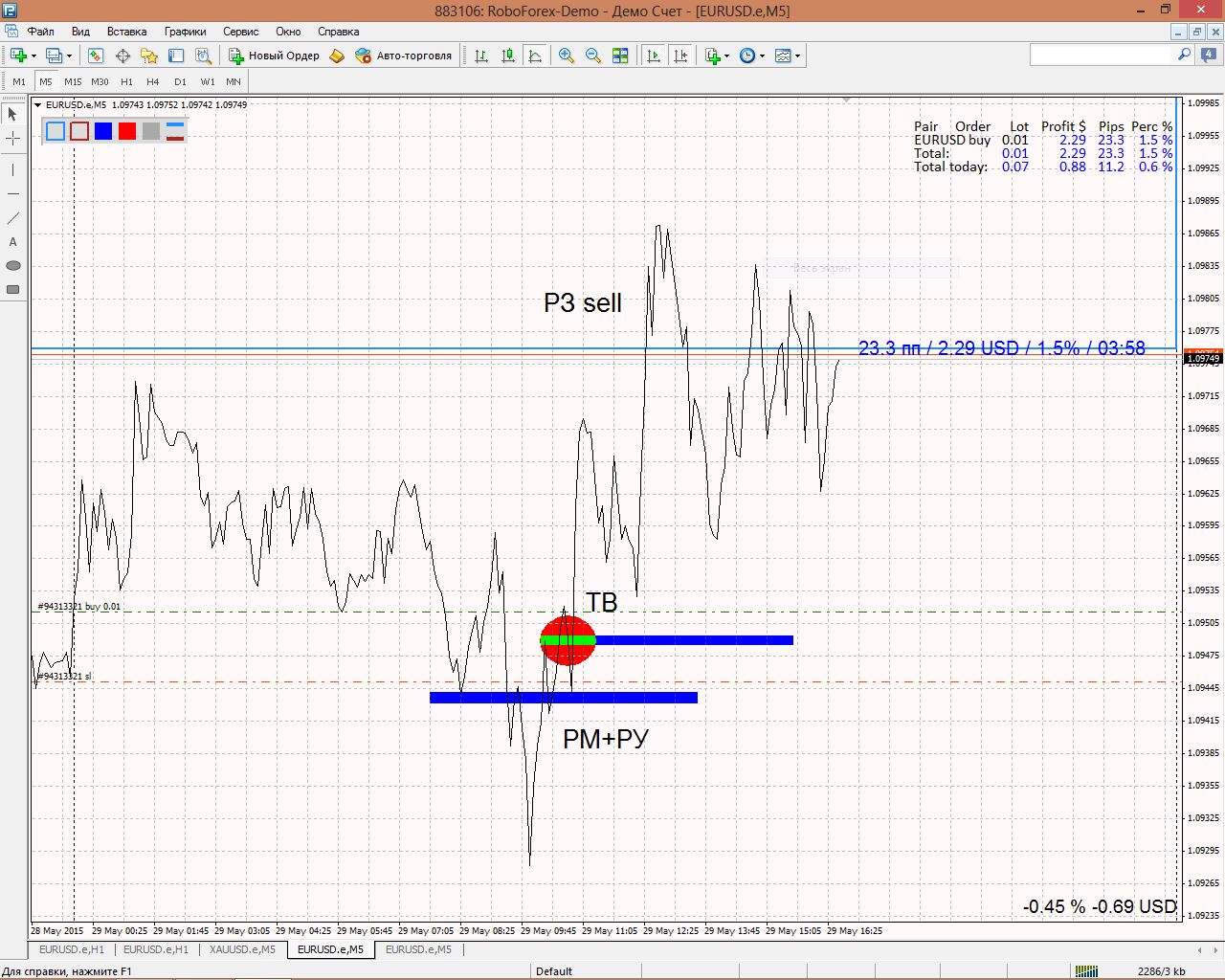This screenshot has width=1225, height=980.
Task: Zoom in on the chart
Action: (x=567, y=56)
